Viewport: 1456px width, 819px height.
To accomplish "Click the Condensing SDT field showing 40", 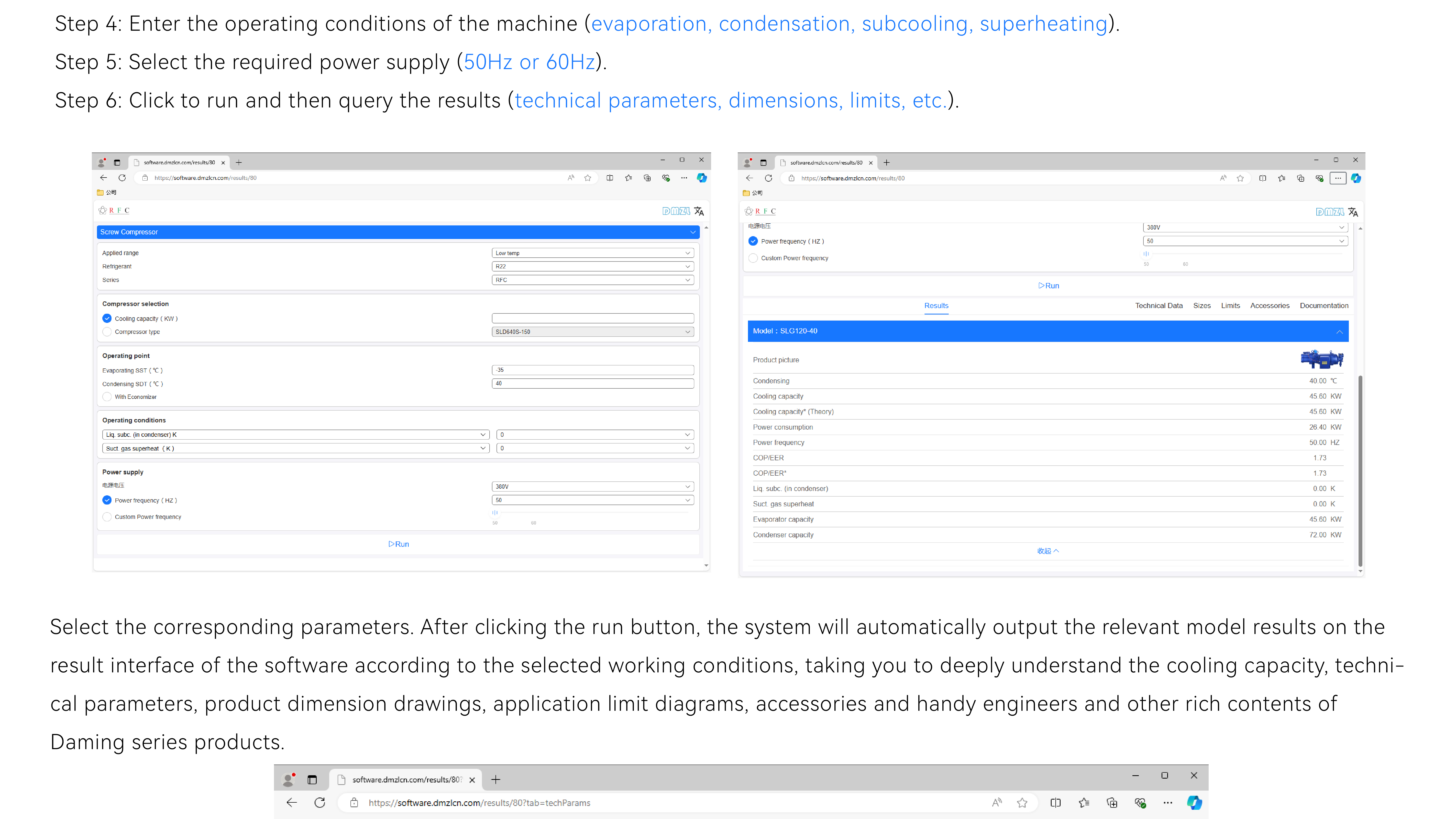I will [x=592, y=384].
